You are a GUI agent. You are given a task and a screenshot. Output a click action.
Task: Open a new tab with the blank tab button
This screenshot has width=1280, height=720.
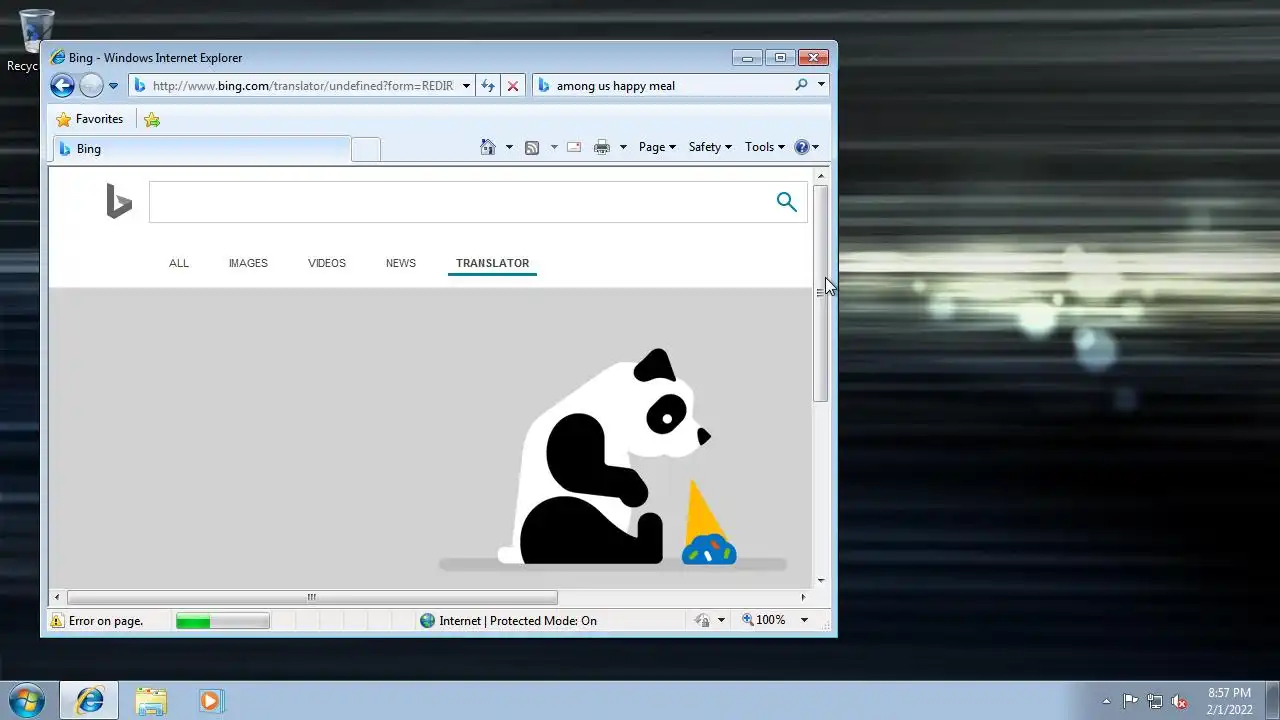(x=366, y=149)
